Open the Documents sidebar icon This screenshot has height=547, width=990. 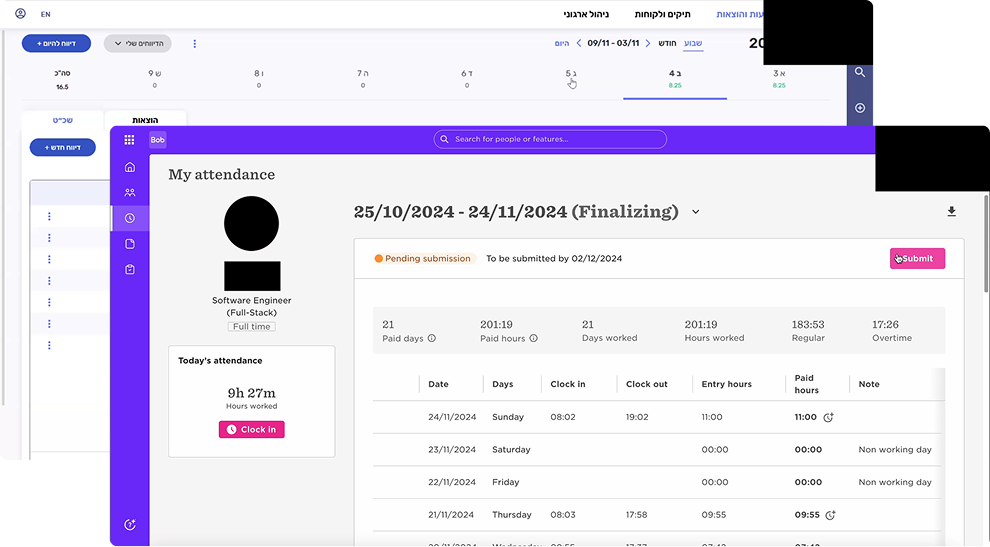tap(129, 244)
